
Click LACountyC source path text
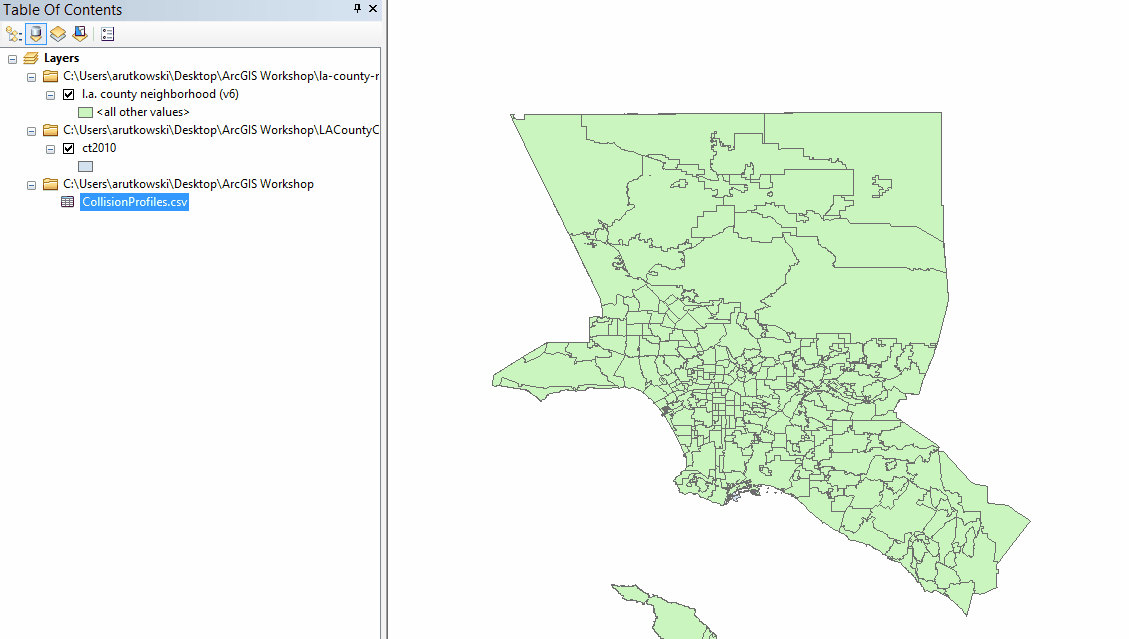point(221,130)
